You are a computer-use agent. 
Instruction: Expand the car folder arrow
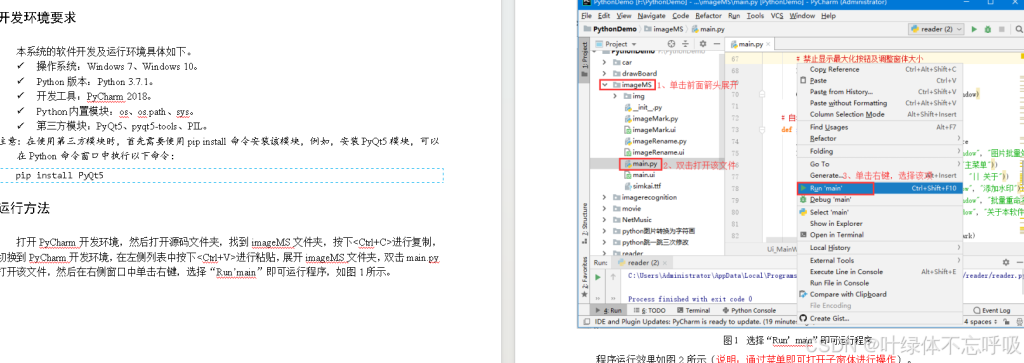pos(605,62)
